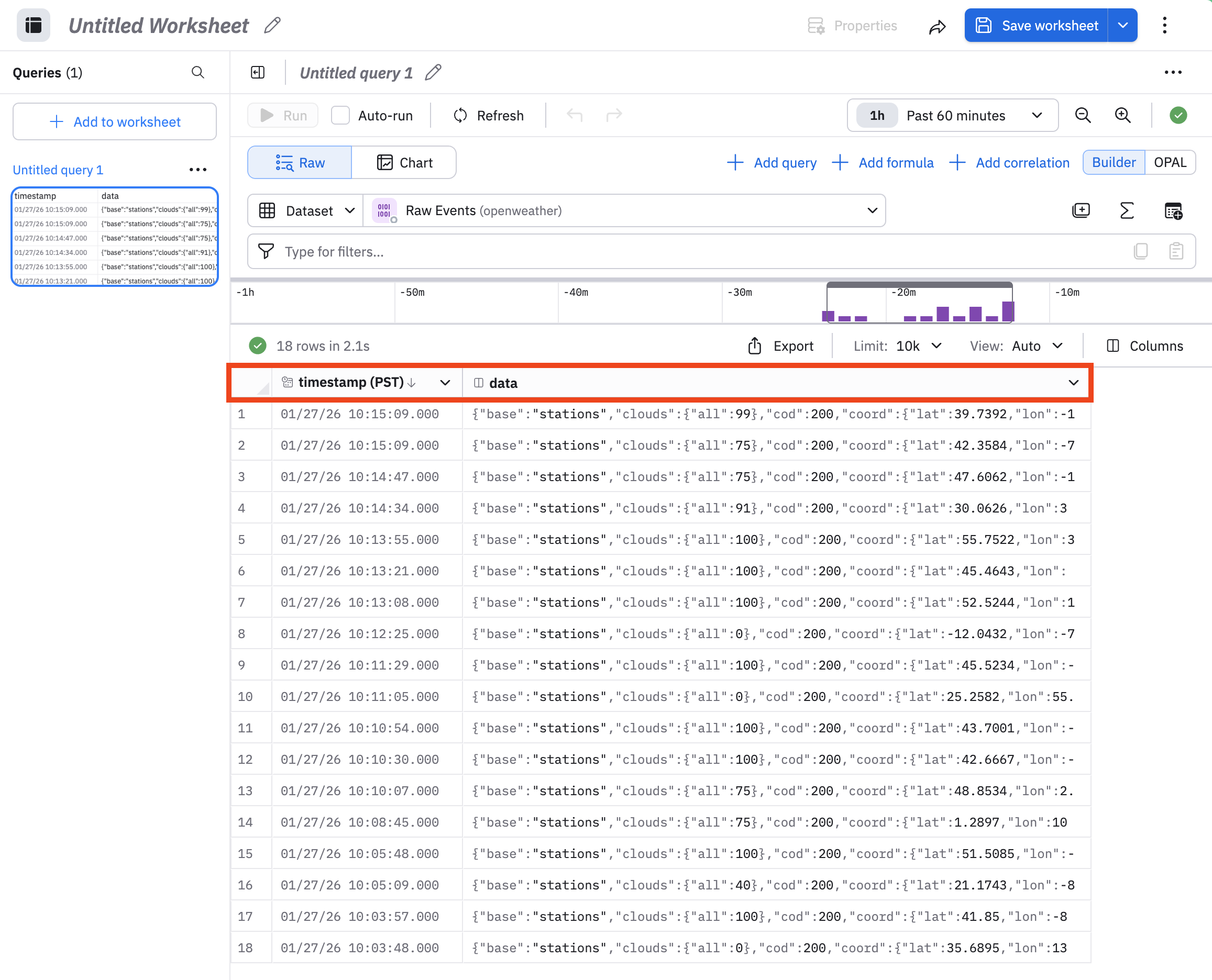Click the pencil icon beside Untitled Worksheet
Image resolution: width=1212 pixels, height=980 pixels.
coord(272,26)
